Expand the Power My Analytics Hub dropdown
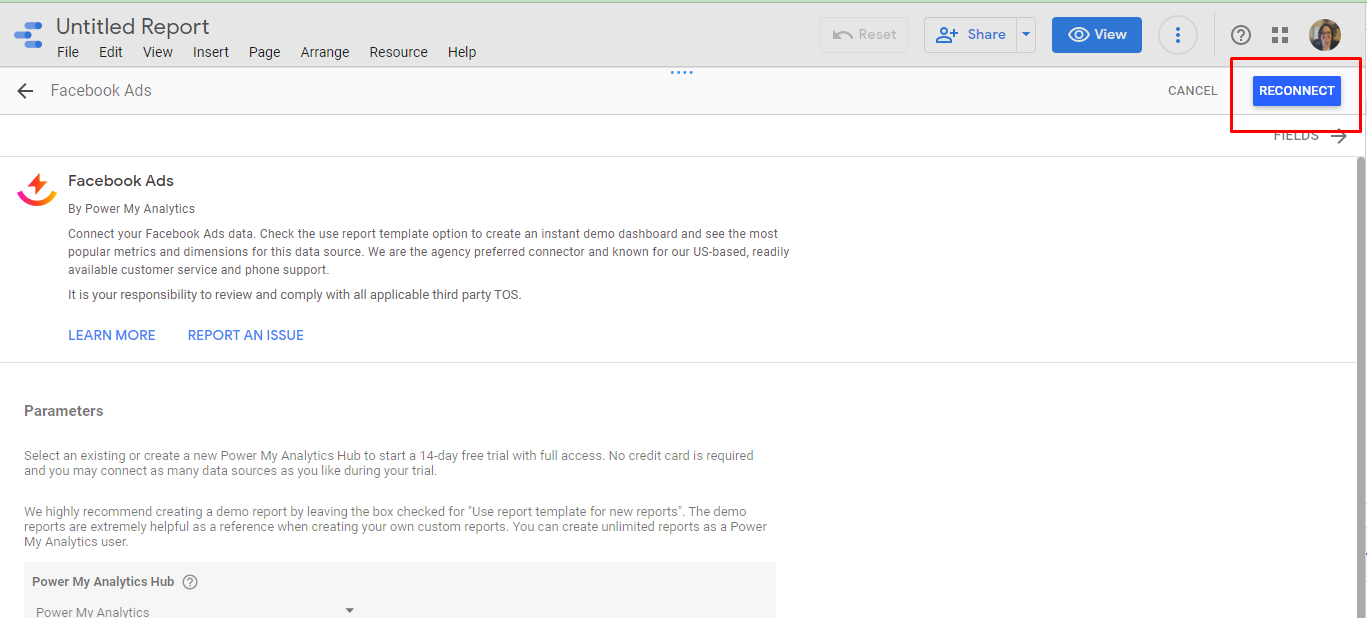This screenshot has height=618, width=1367. (x=349, y=610)
